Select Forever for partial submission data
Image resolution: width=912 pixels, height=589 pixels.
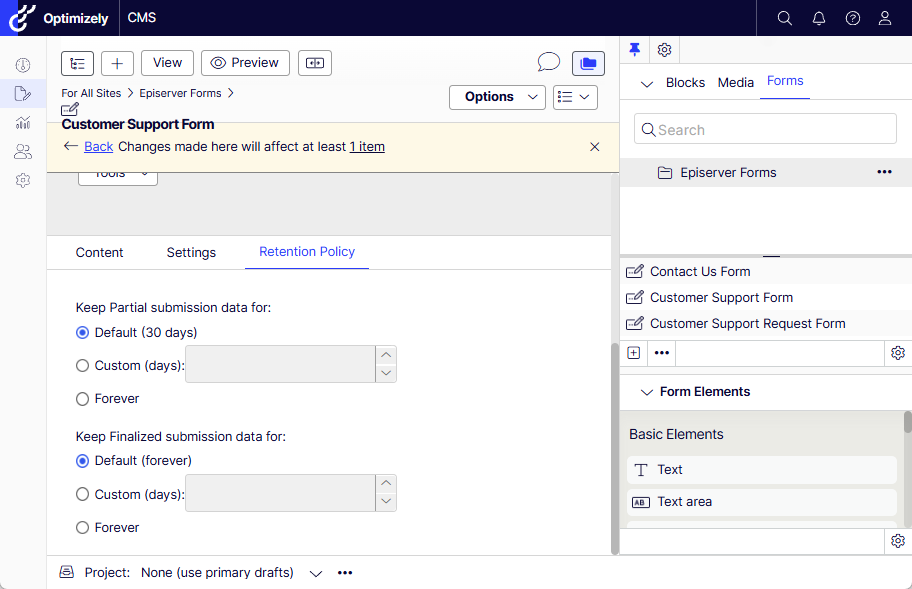83,399
